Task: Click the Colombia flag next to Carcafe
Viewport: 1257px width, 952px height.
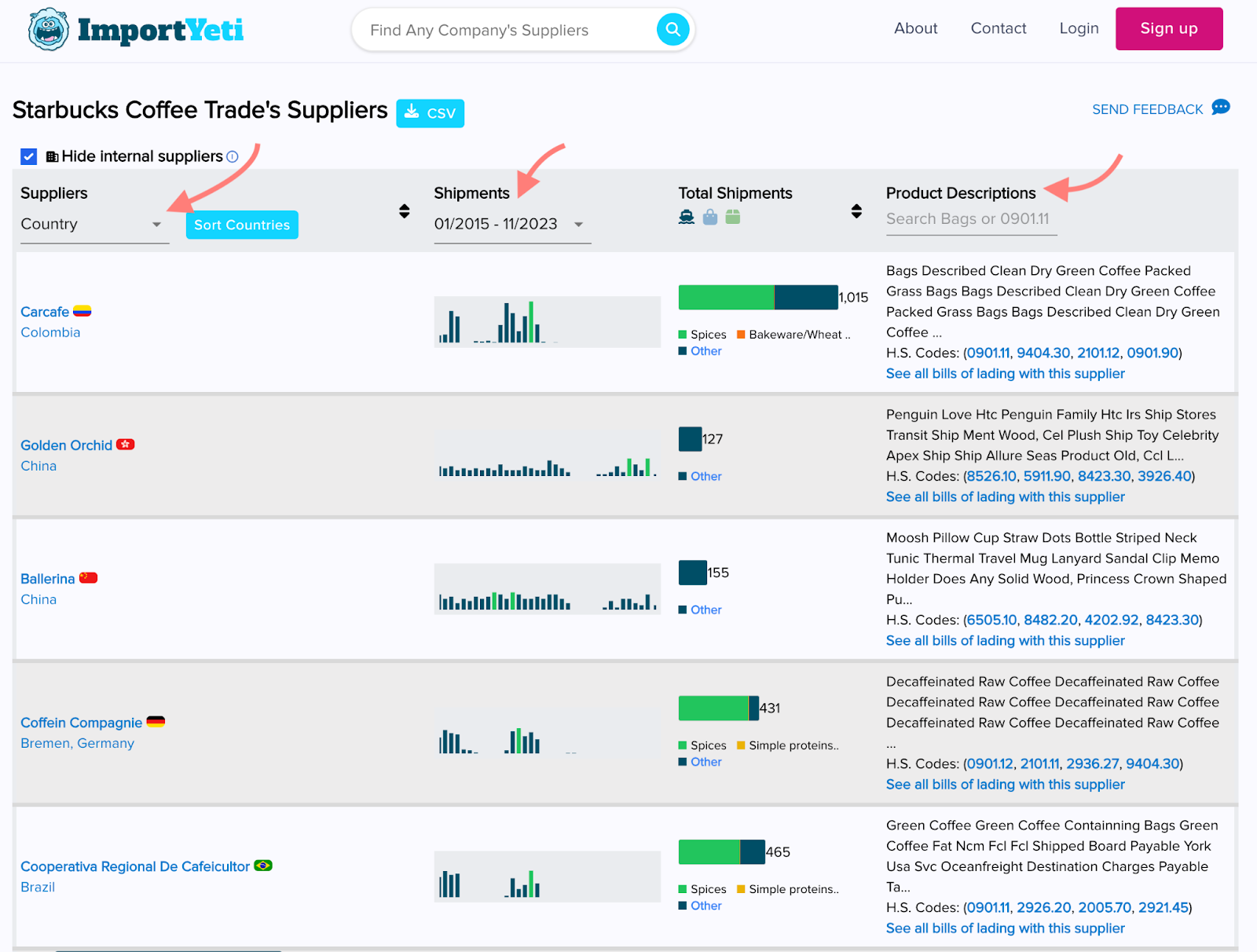Action: tap(82, 311)
